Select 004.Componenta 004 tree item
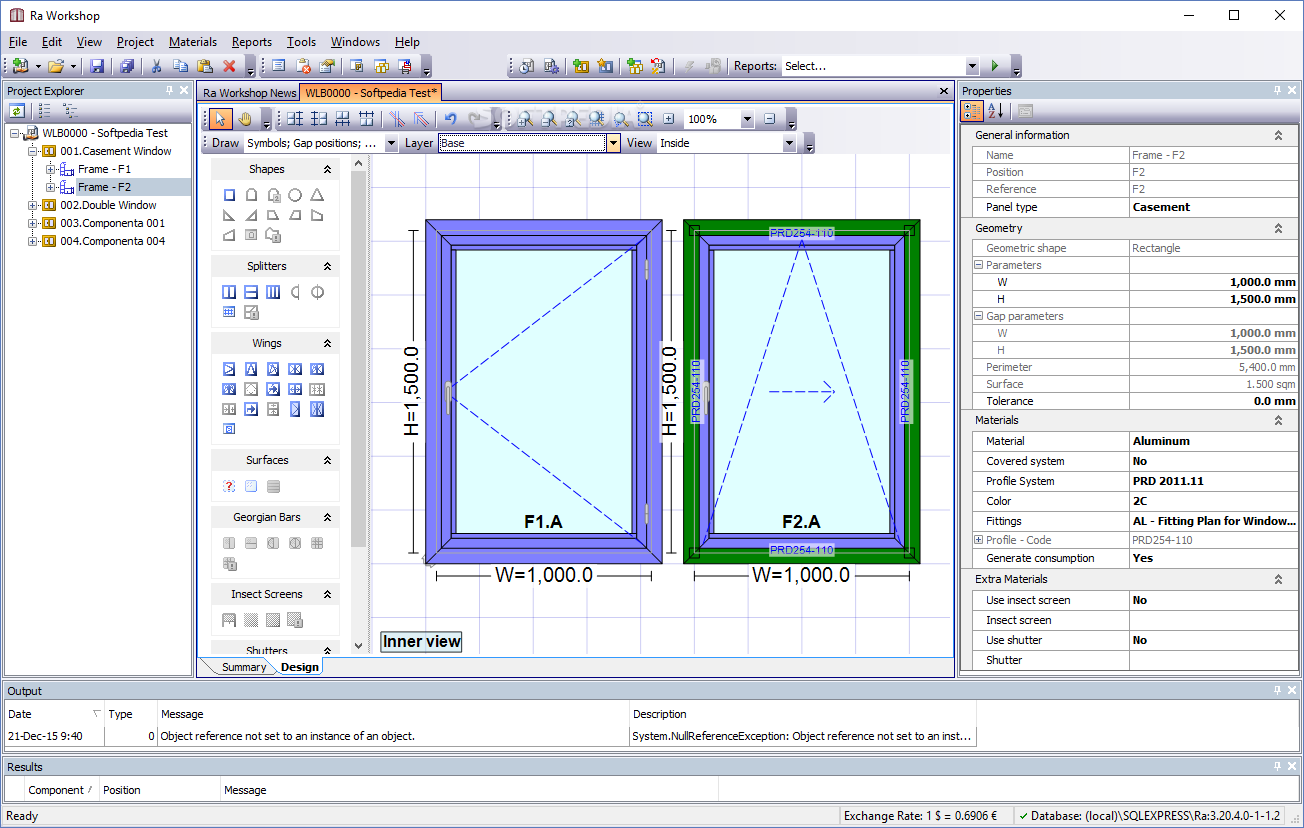This screenshot has width=1304, height=828. tap(112, 241)
